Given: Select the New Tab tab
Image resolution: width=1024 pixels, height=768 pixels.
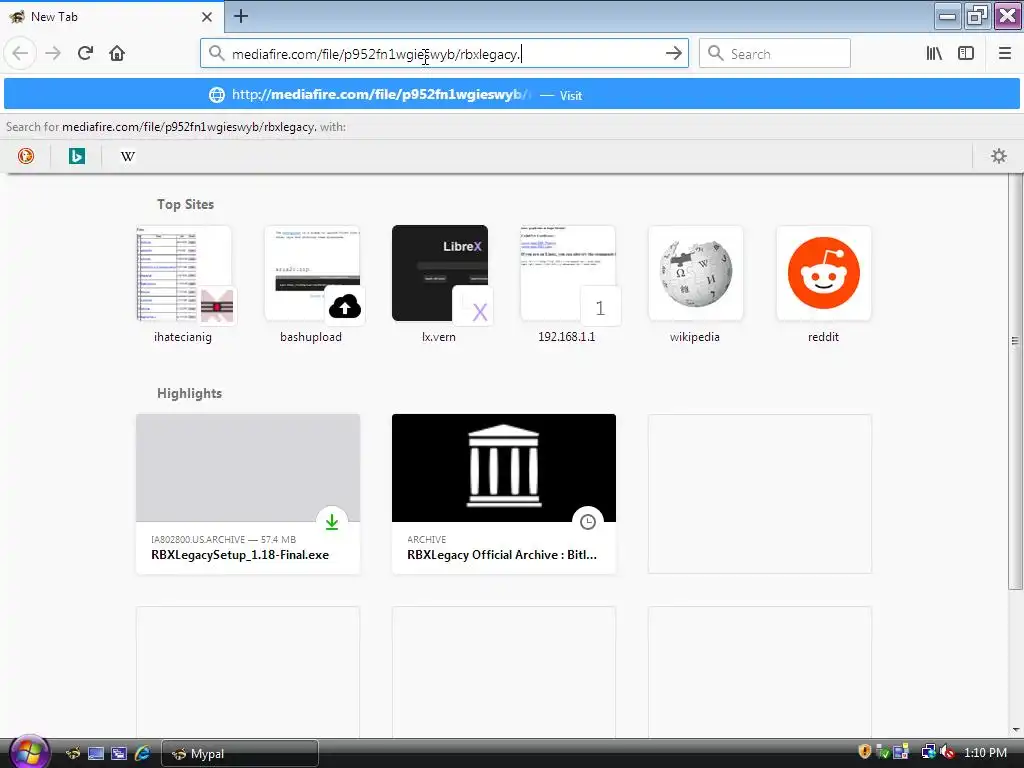Looking at the screenshot, I should (x=111, y=17).
